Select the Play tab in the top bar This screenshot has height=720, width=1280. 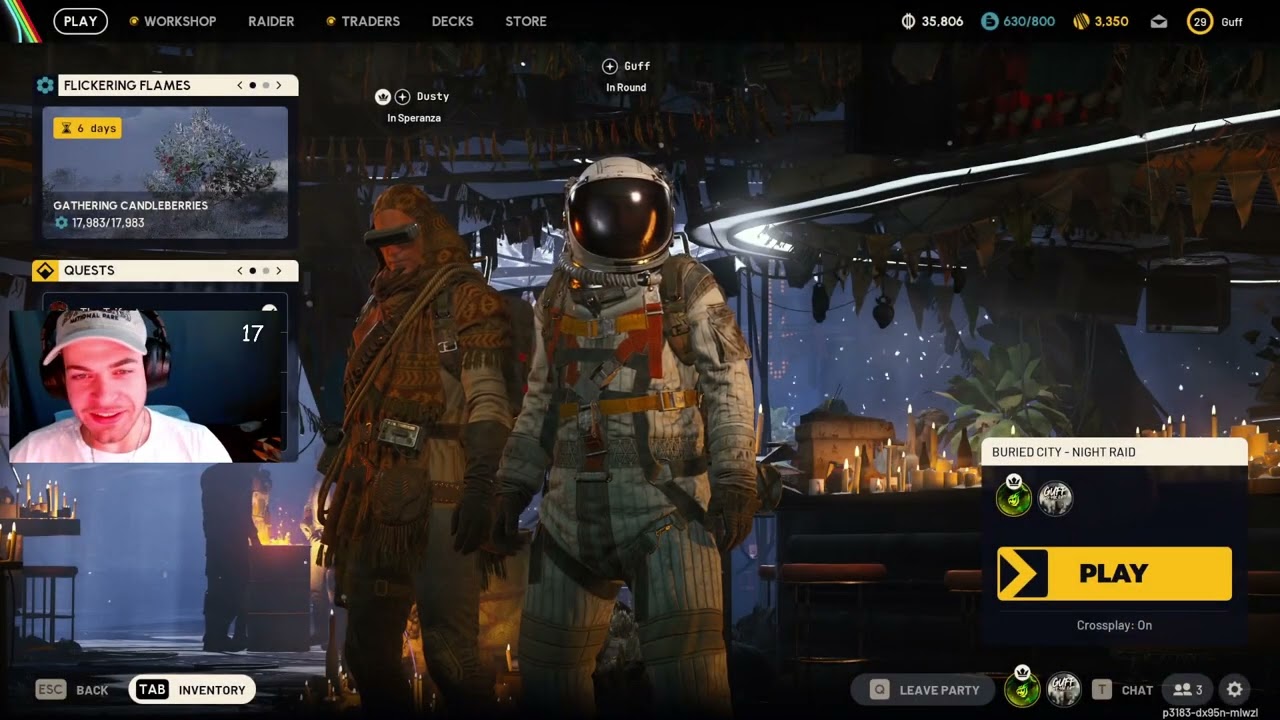80,21
